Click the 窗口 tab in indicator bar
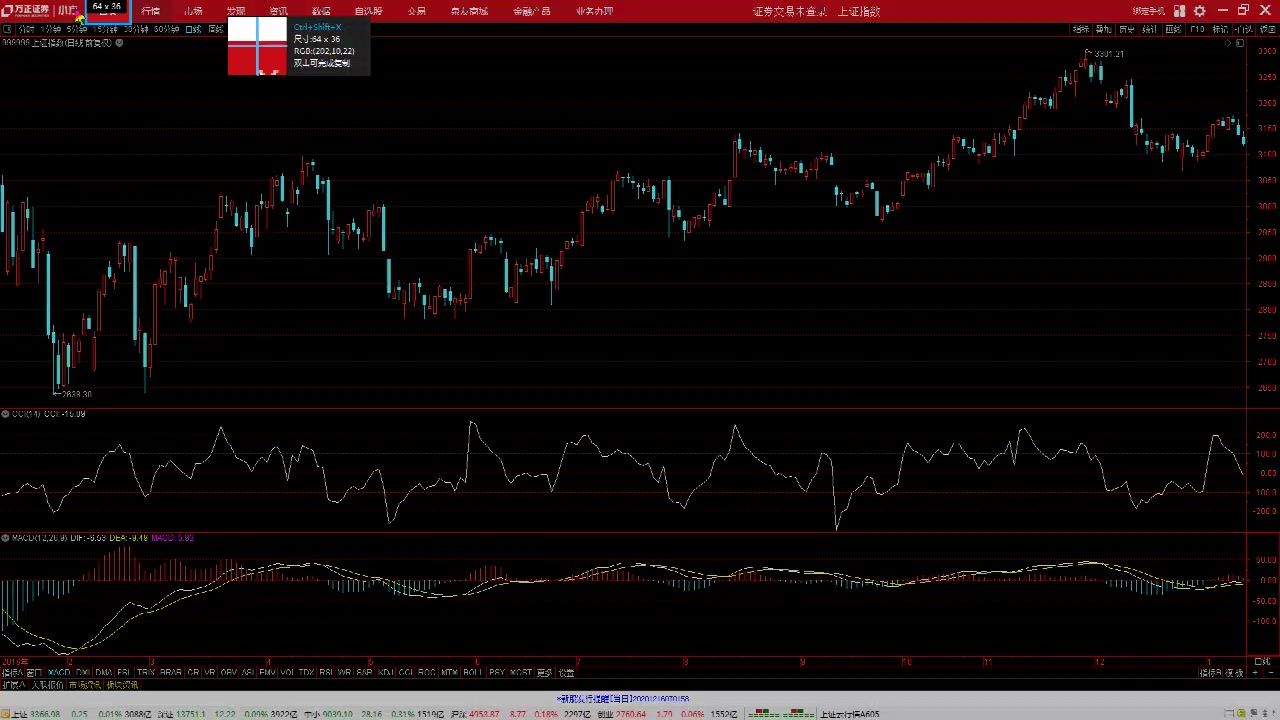Image resolution: width=1280 pixels, height=720 pixels. click(x=34, y=672)
